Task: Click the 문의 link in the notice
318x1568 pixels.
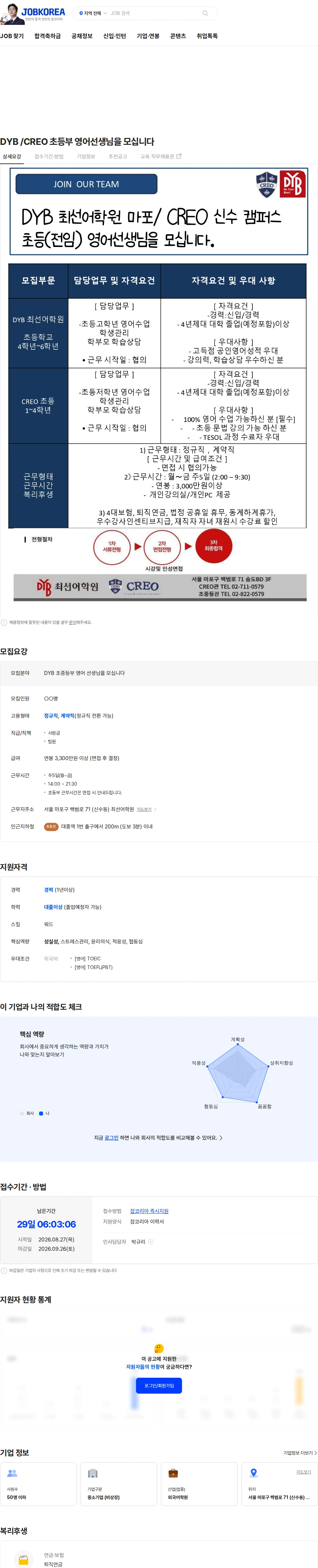Action: coord(72,622)
